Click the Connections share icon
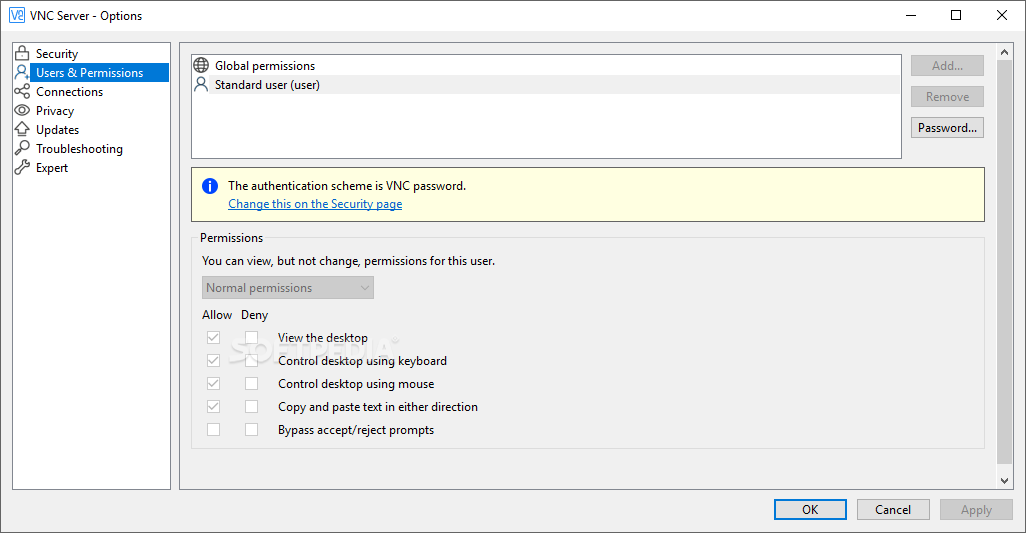The width and height of the screenshot is (1026, 533). pyautogui.click(x=22, y=92)
